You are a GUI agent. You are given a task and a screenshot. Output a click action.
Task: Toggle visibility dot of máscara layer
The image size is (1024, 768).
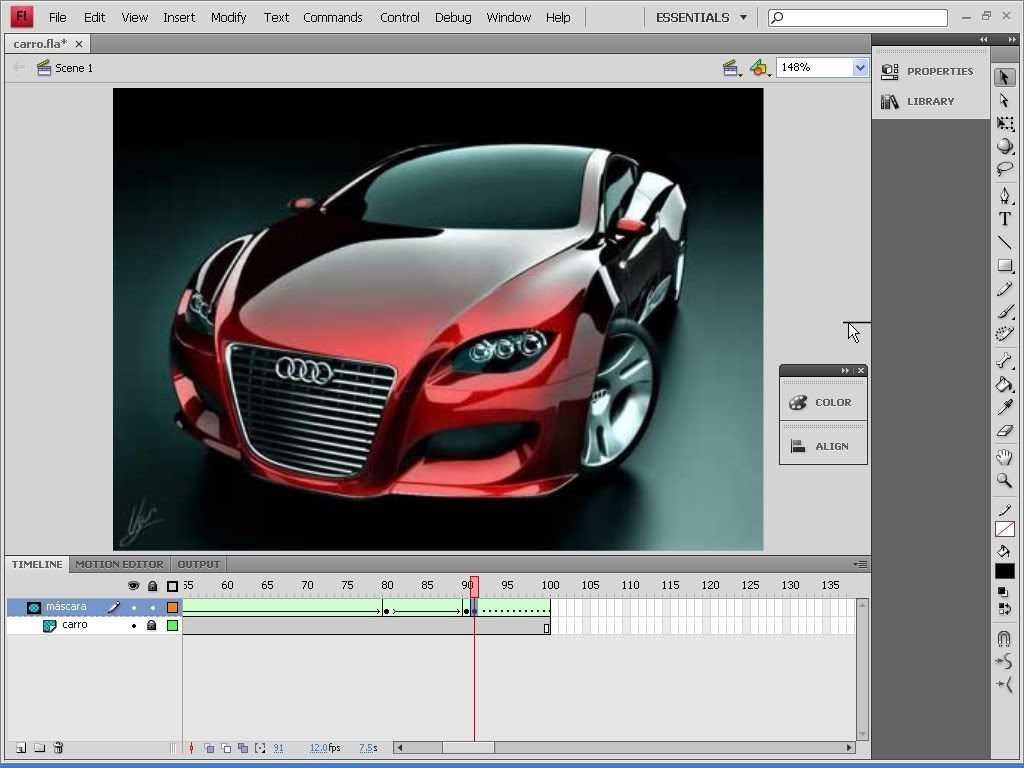(134, 607)
